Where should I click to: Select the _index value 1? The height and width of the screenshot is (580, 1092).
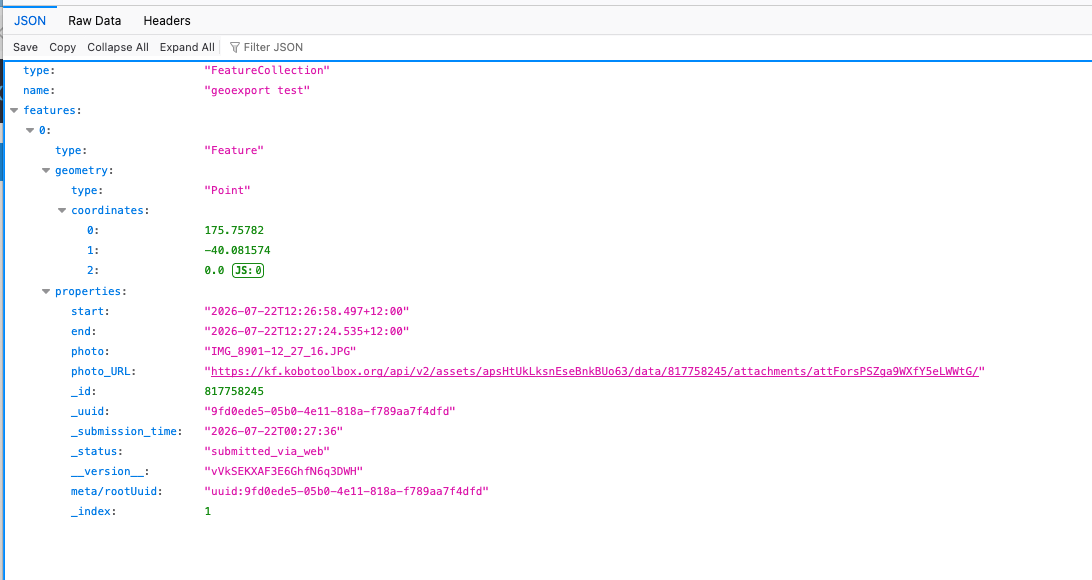pyautogui.click(x=208, y=512)
